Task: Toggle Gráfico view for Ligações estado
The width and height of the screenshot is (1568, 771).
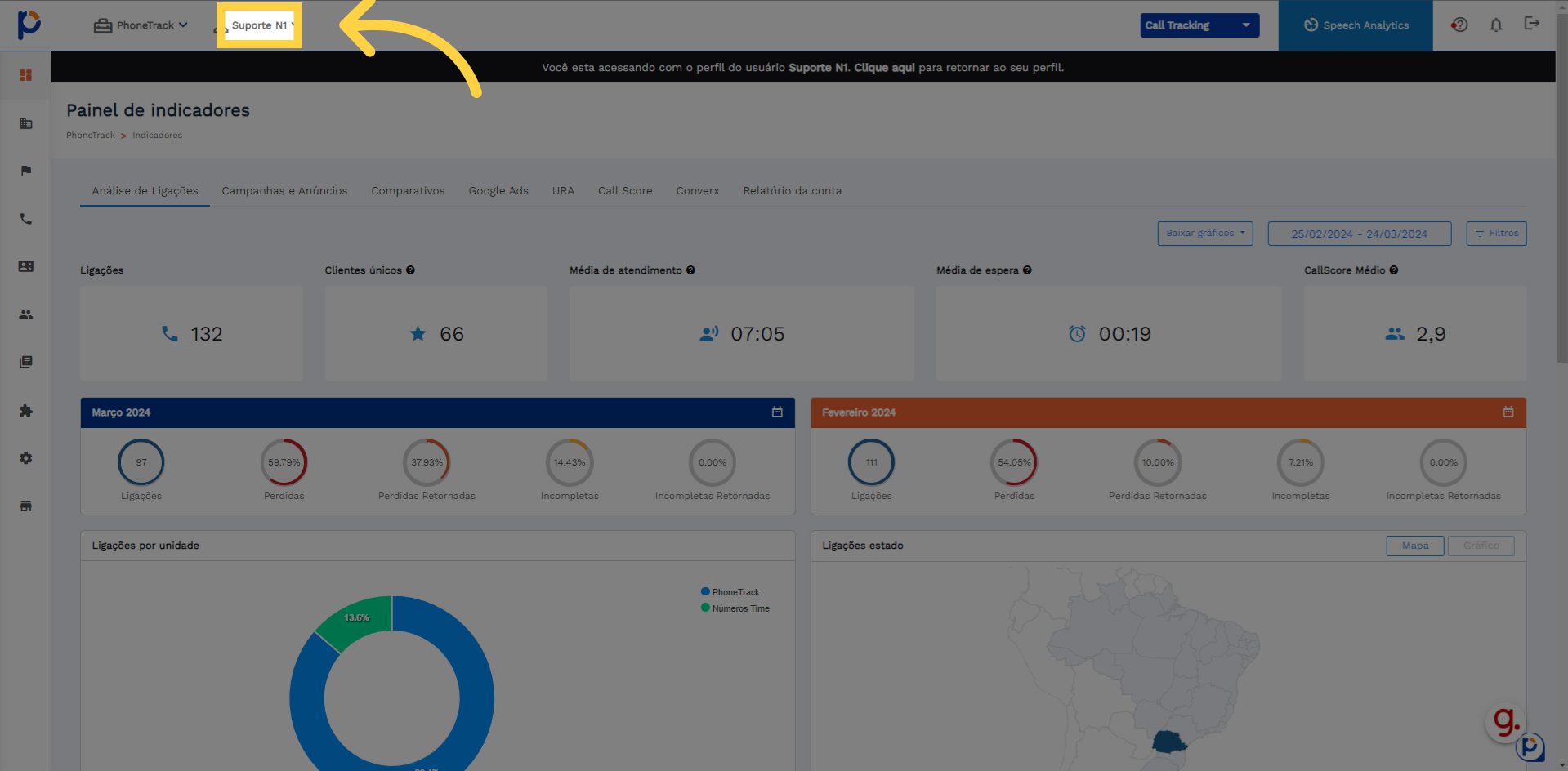Action: (x=1481, y=546)
